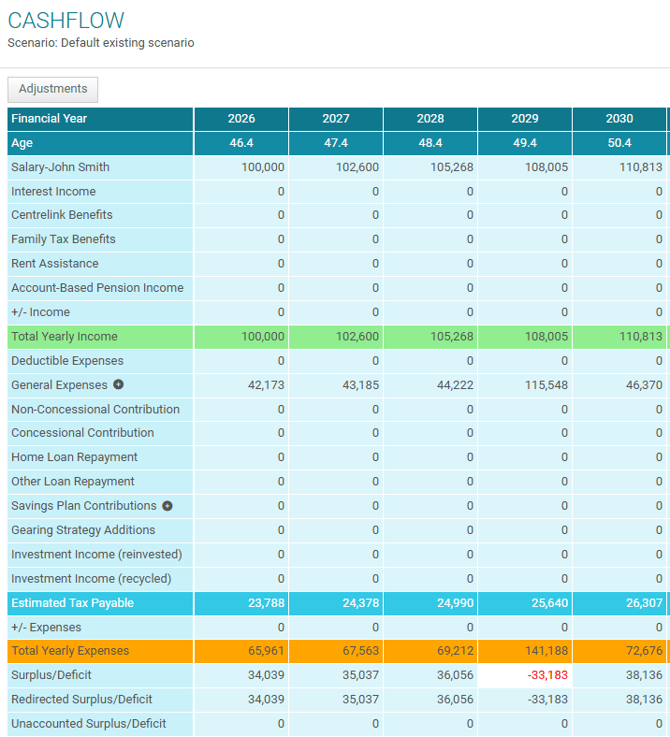Select the 2026 financial year column header
Screen dimensions: 670x737
(241, 119)
